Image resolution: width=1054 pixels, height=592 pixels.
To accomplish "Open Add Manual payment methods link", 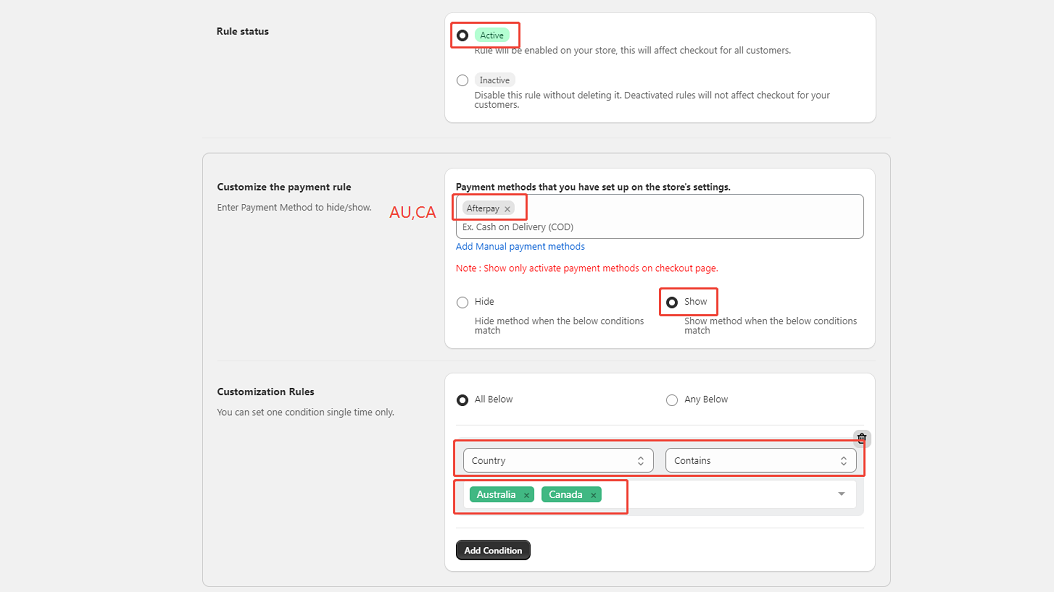I will point(520,247).
